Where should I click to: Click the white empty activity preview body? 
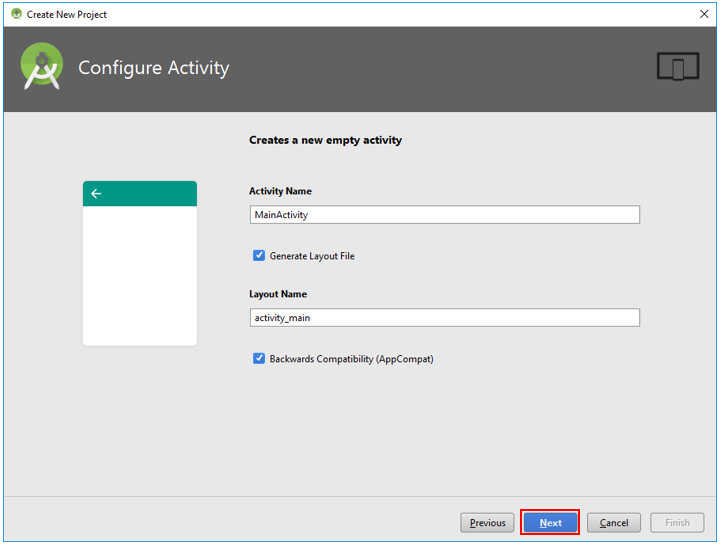click(x=140, y=275)
